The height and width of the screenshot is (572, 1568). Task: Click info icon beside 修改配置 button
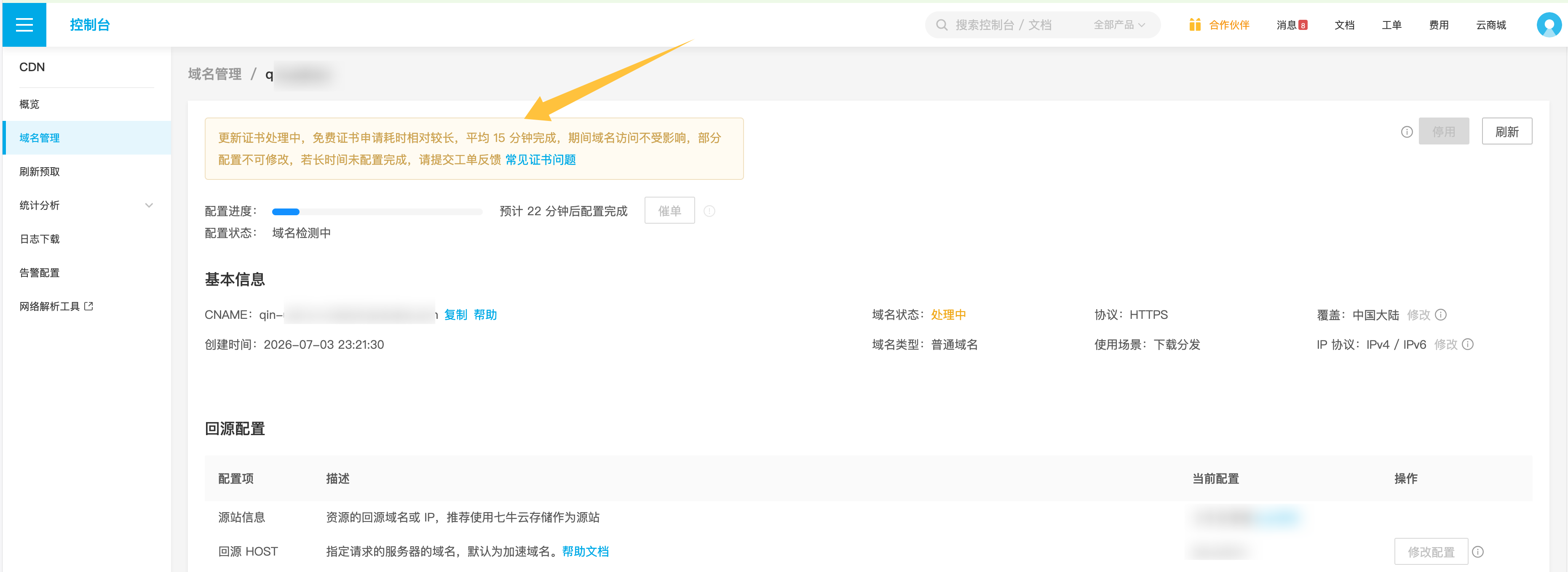point(1478,552)
